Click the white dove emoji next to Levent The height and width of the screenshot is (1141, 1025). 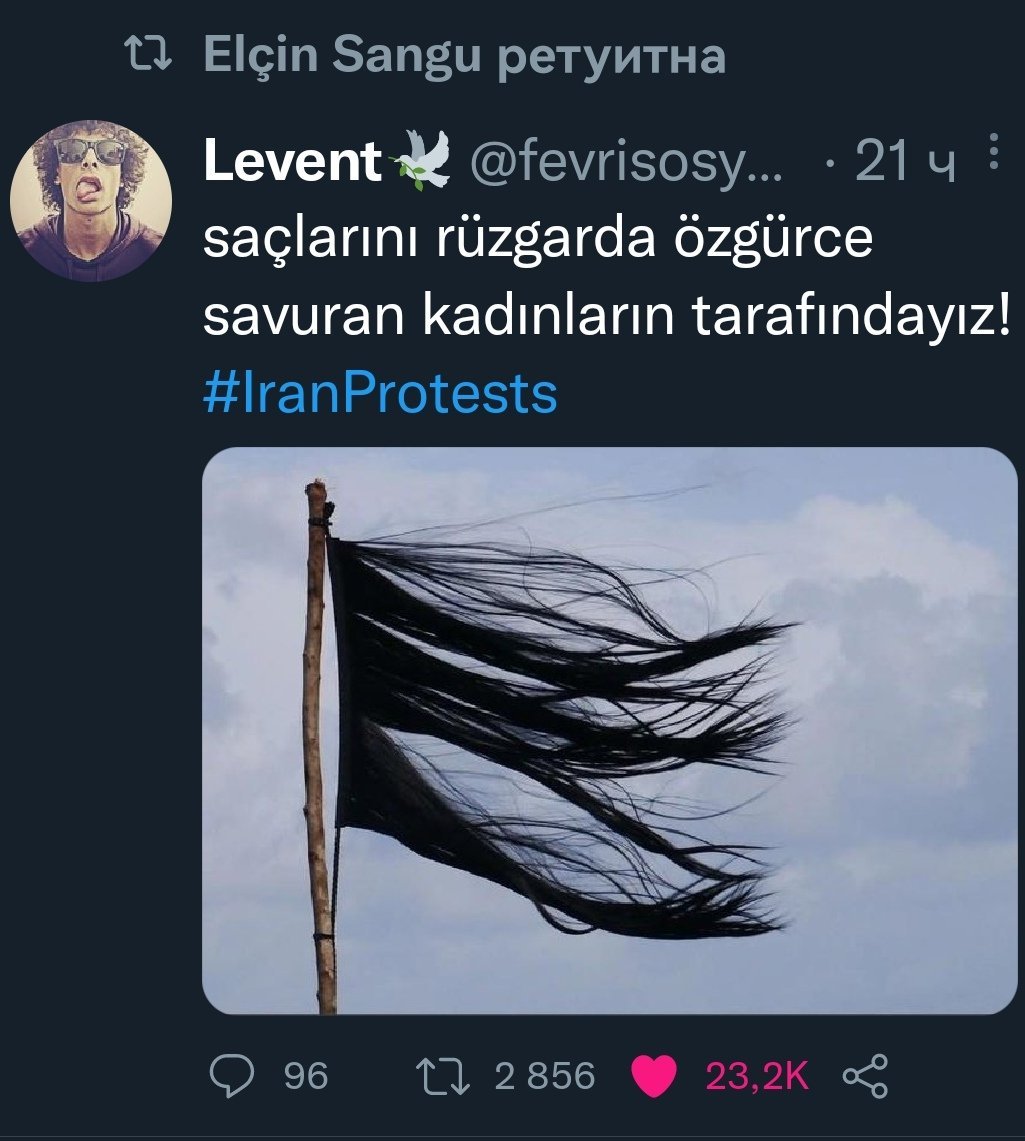pos(421,160)
